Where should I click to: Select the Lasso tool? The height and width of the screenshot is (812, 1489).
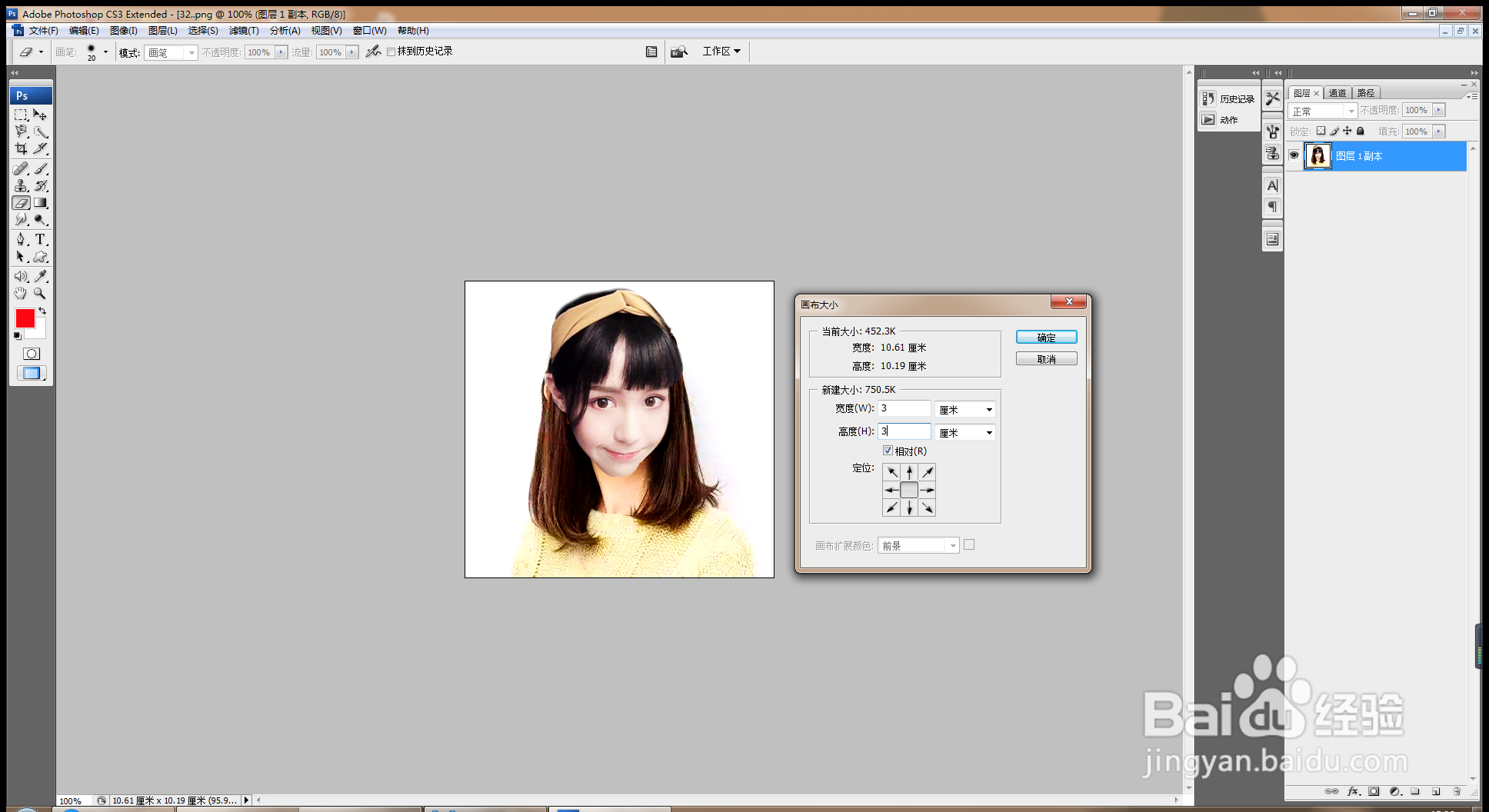(21, 131)
